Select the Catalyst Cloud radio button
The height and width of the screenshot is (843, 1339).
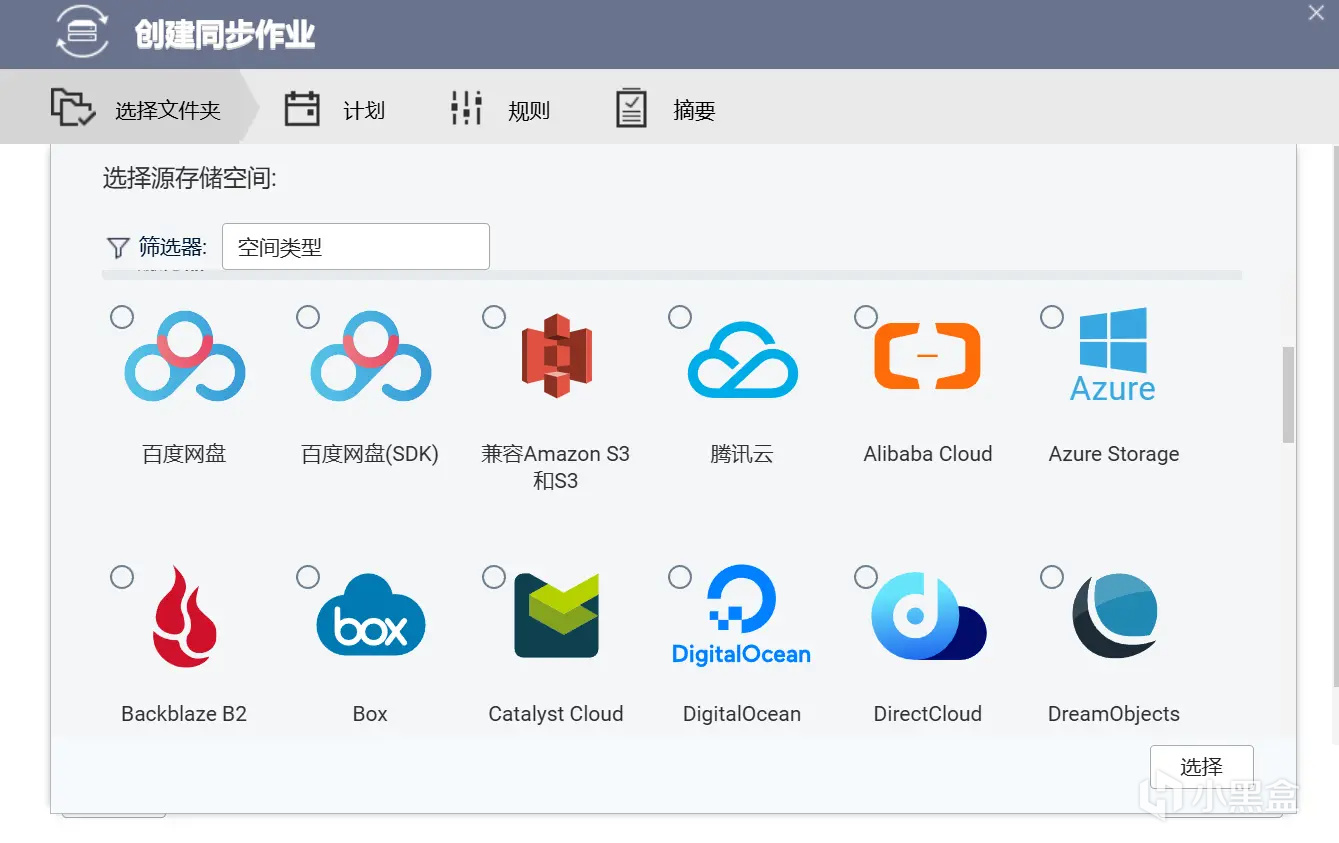point(494,577)
